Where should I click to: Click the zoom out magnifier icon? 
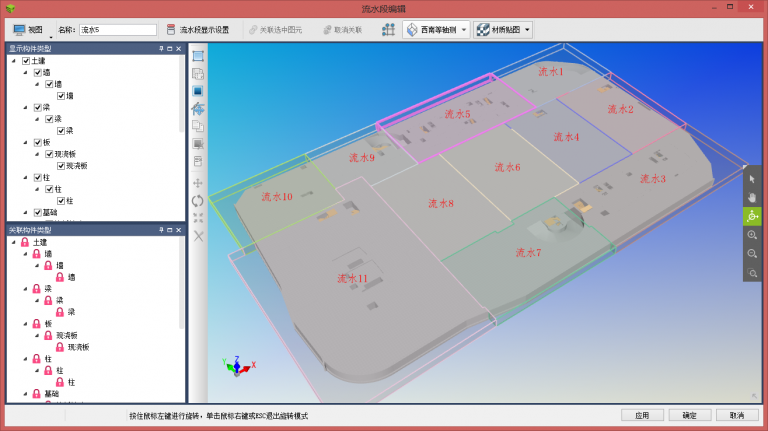[x=752, y=254]
